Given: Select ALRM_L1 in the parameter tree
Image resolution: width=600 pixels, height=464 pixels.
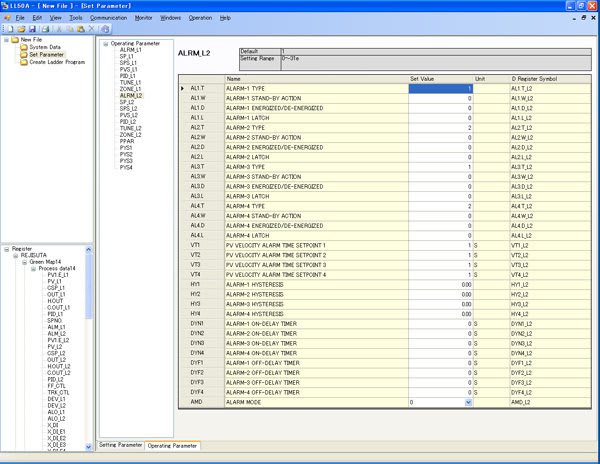Looking at the screenshot, I should (130, 50).
